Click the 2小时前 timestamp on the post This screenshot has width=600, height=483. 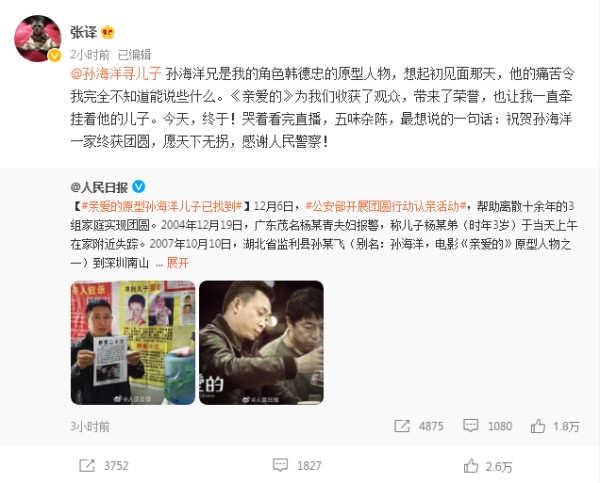90,55
